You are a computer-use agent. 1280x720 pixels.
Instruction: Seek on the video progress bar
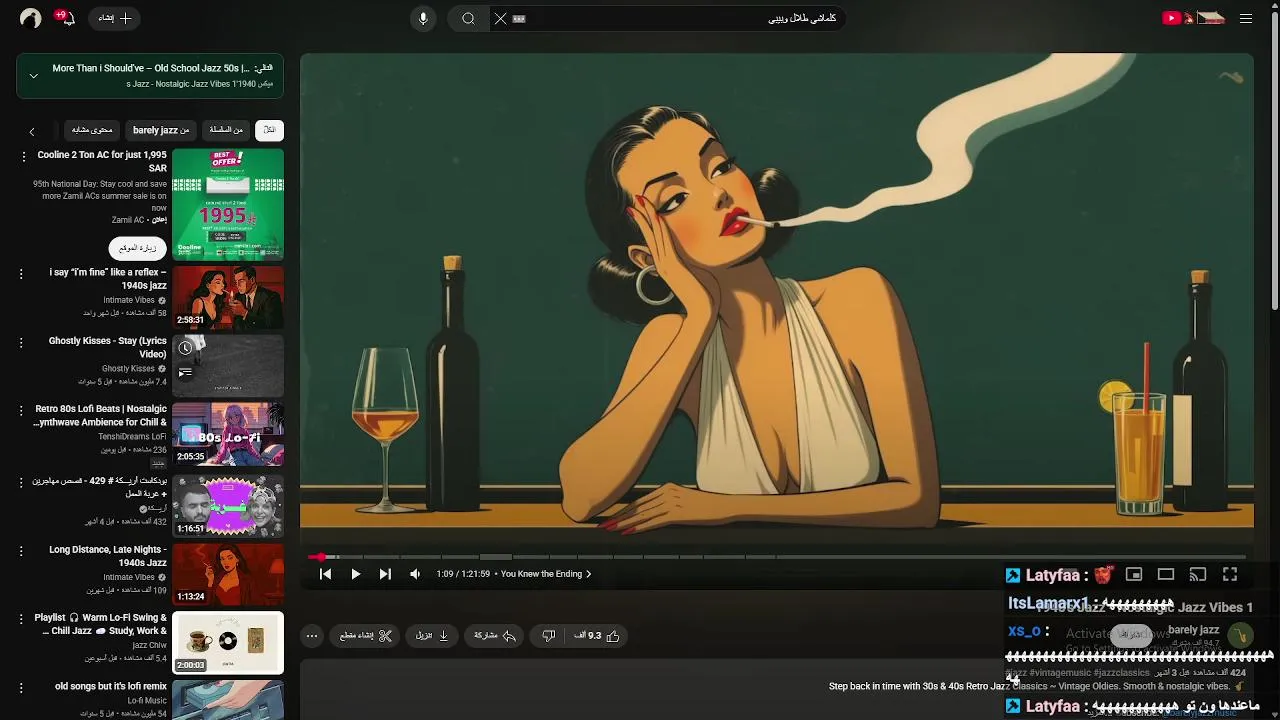point(777,557)
